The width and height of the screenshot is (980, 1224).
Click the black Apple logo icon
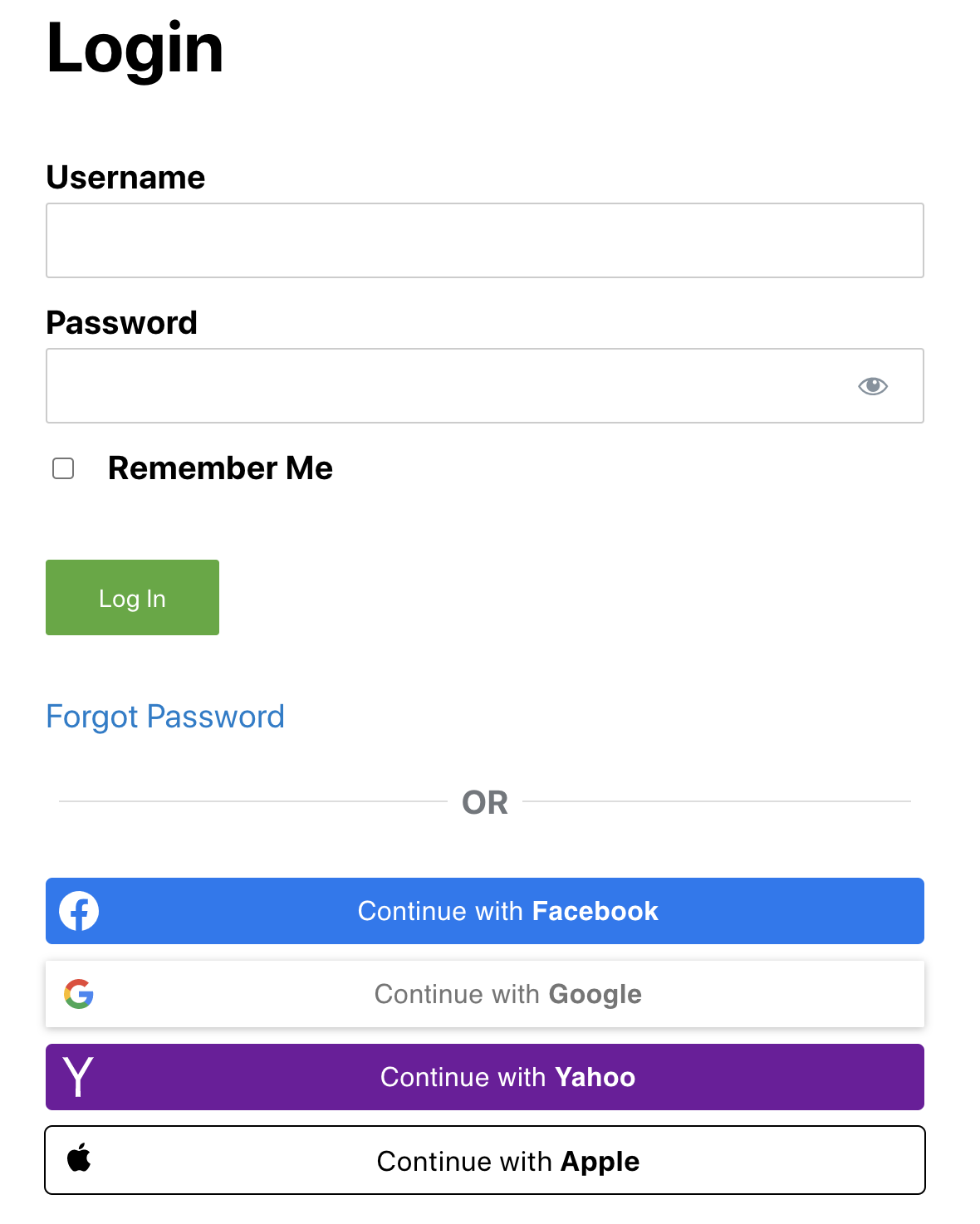(x=79, y=1157)
